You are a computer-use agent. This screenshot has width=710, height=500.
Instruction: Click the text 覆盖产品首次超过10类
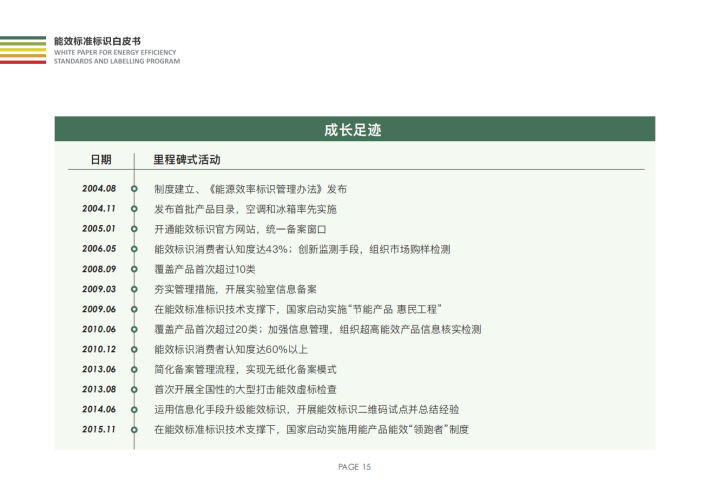coord(205,269)
